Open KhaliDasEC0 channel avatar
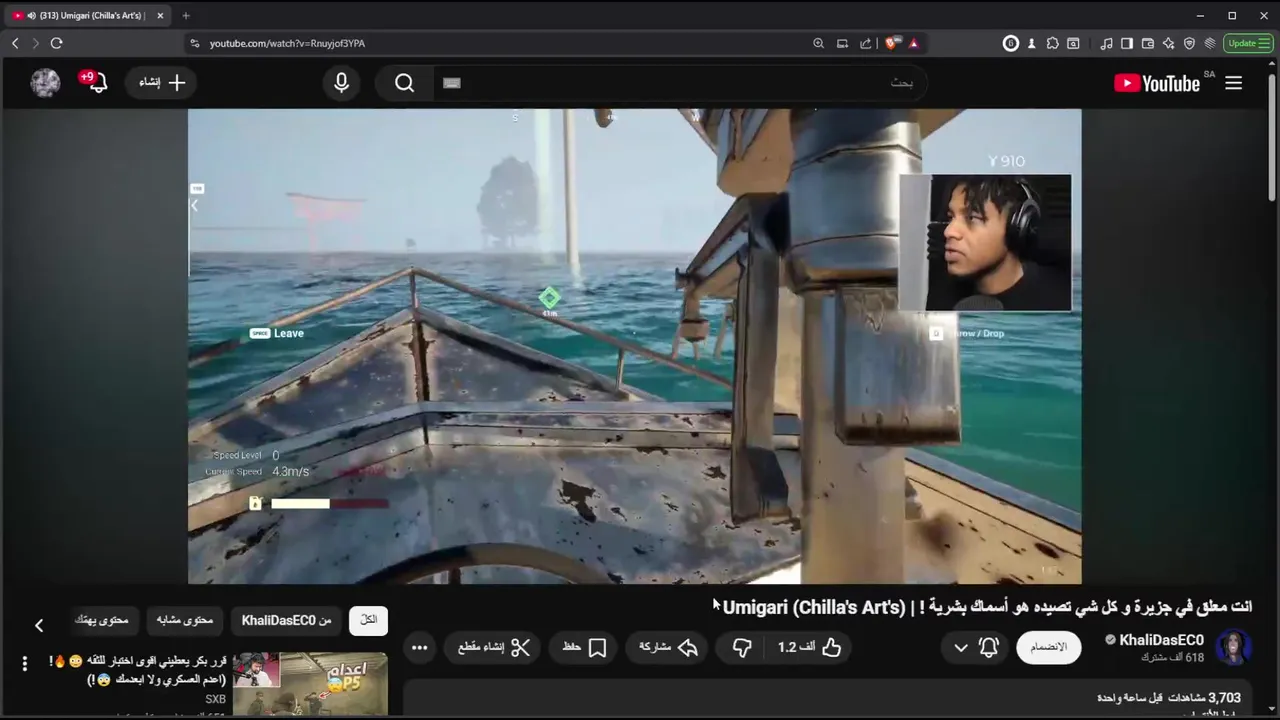 click(x=1233, y=647)
